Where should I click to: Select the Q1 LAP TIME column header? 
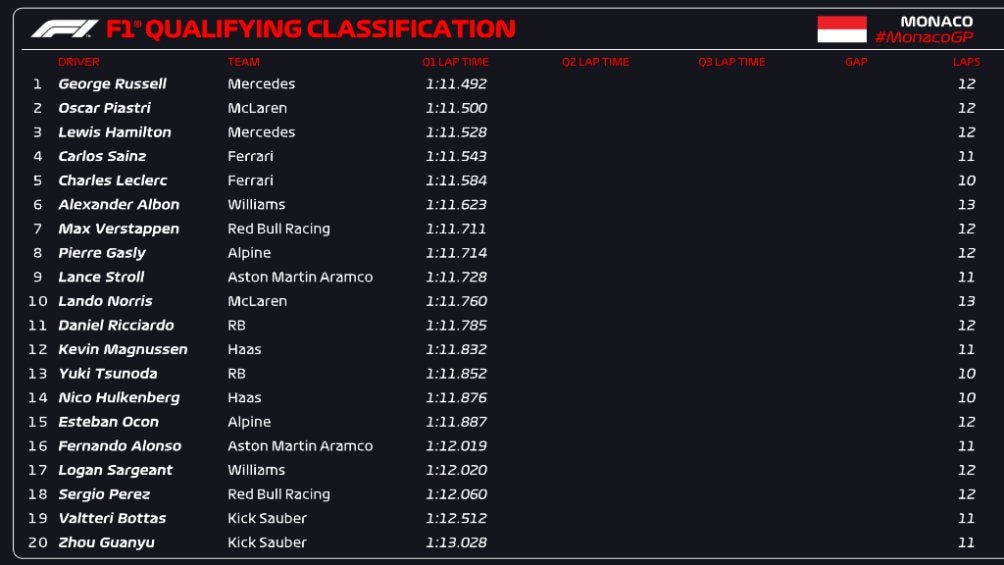point(455,62)
